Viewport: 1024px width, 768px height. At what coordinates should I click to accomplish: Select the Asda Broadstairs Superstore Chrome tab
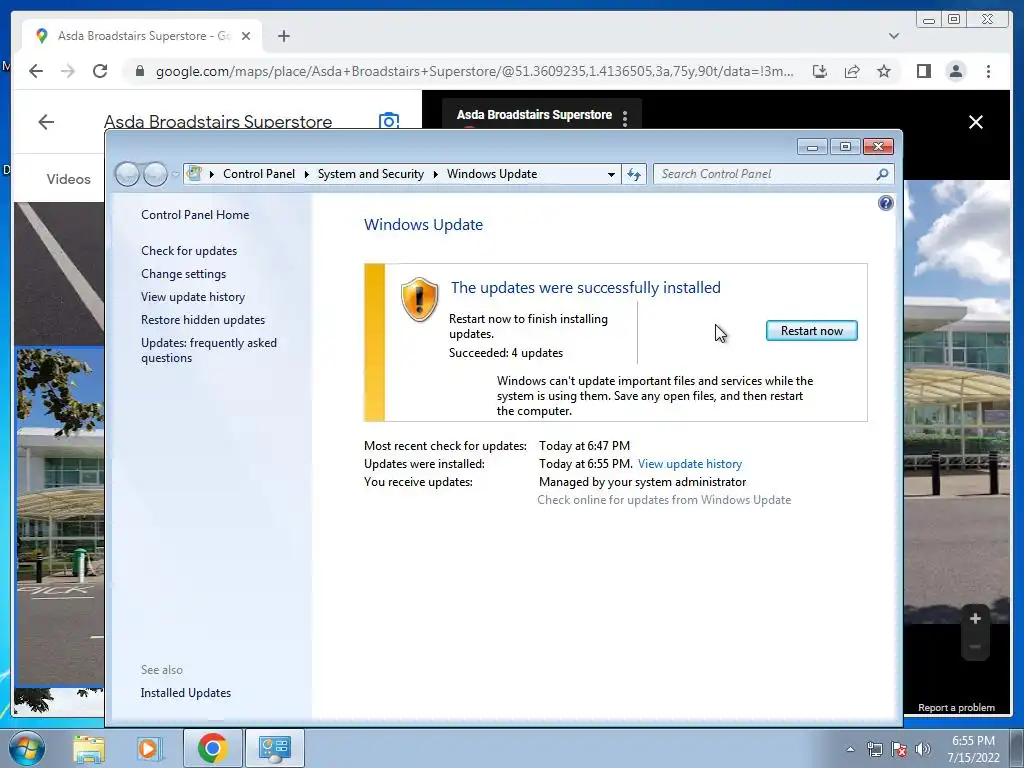click(x=142, y=36)
